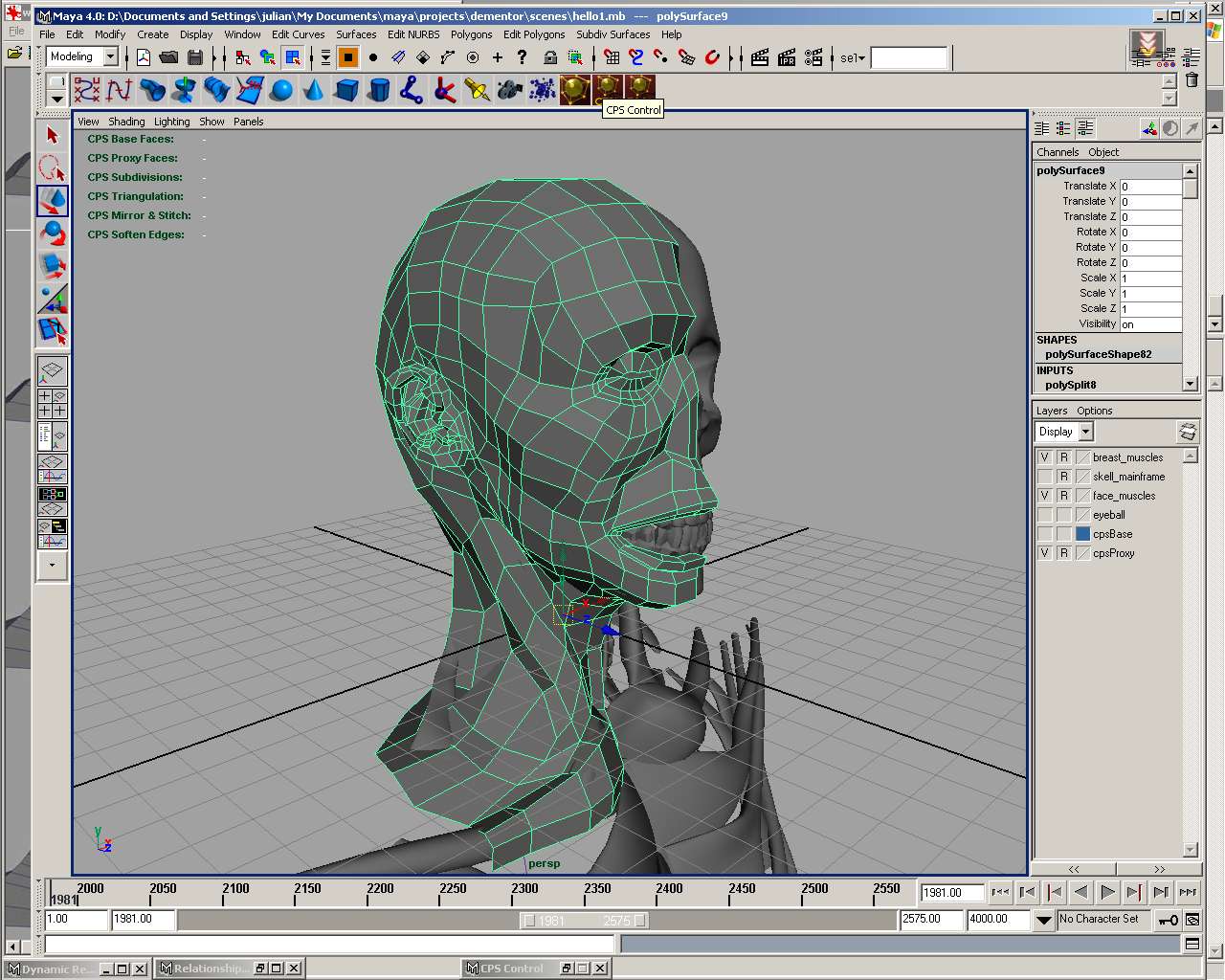Select the Rotate tool in toolbox
The height and width of the screenshot is (980, 1225).
pyautogui.click(x=53, y=234)
